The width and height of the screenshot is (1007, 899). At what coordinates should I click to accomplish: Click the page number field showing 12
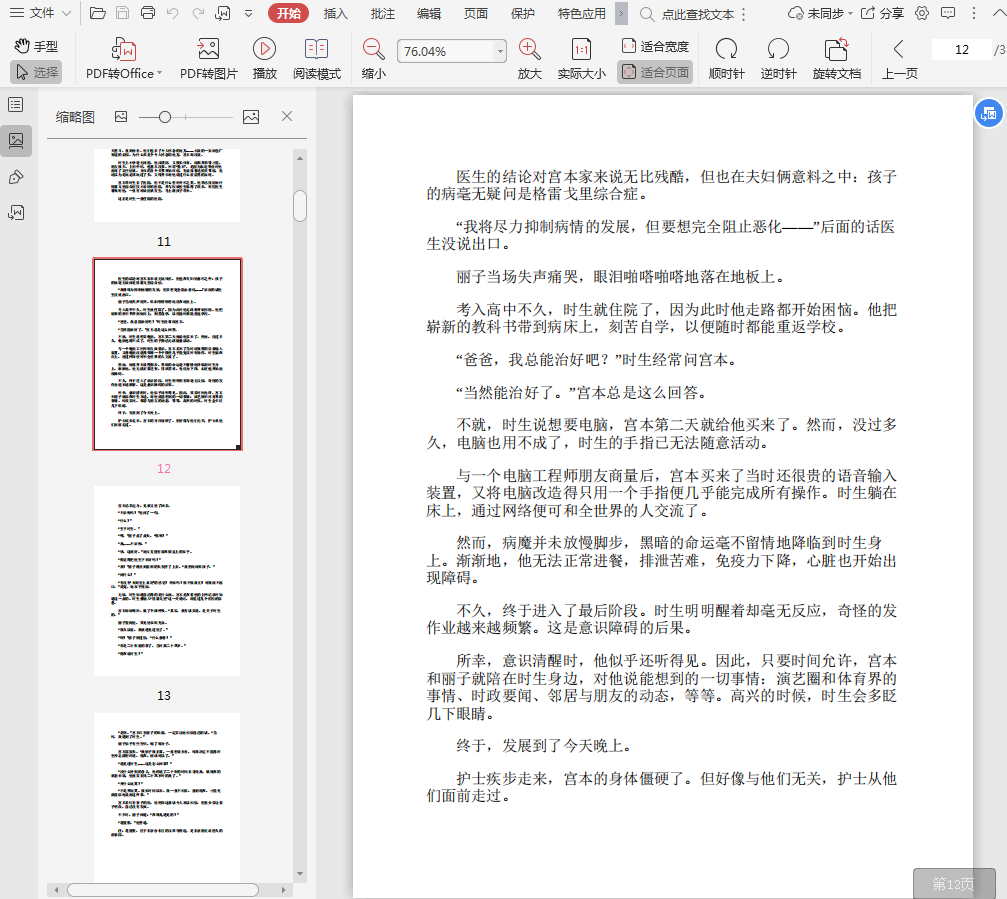point(961,49)
